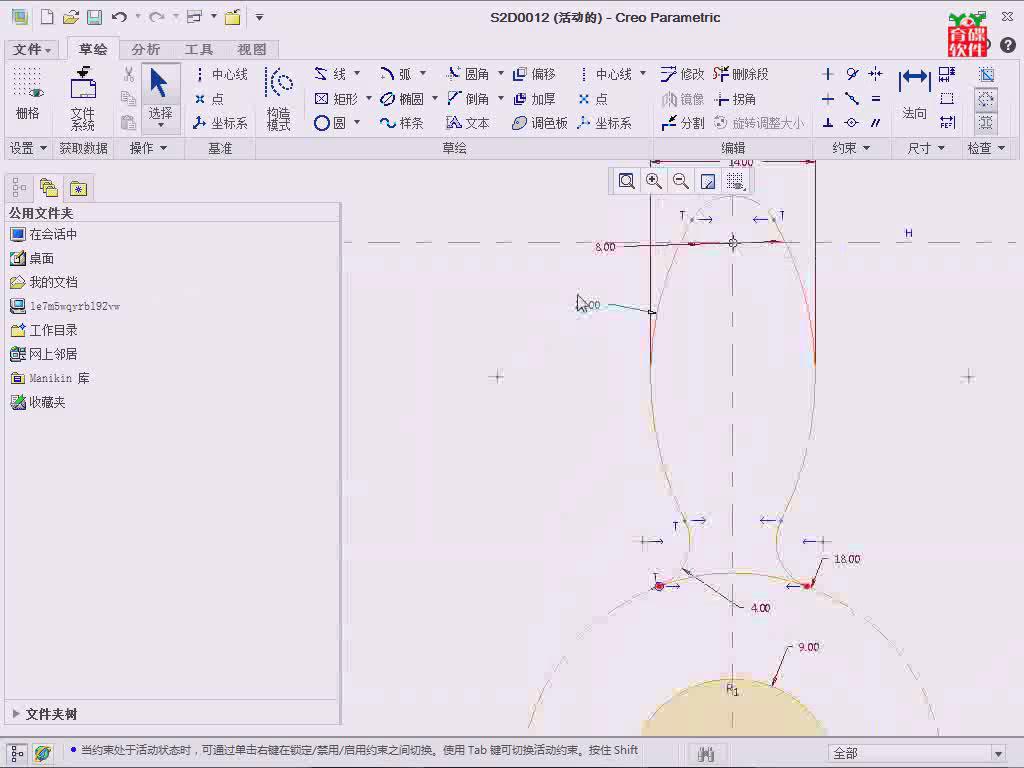This screenshot has width=1024, height=768.
Task: Toggle highlight open ends inspection
Action: point(986,99)
